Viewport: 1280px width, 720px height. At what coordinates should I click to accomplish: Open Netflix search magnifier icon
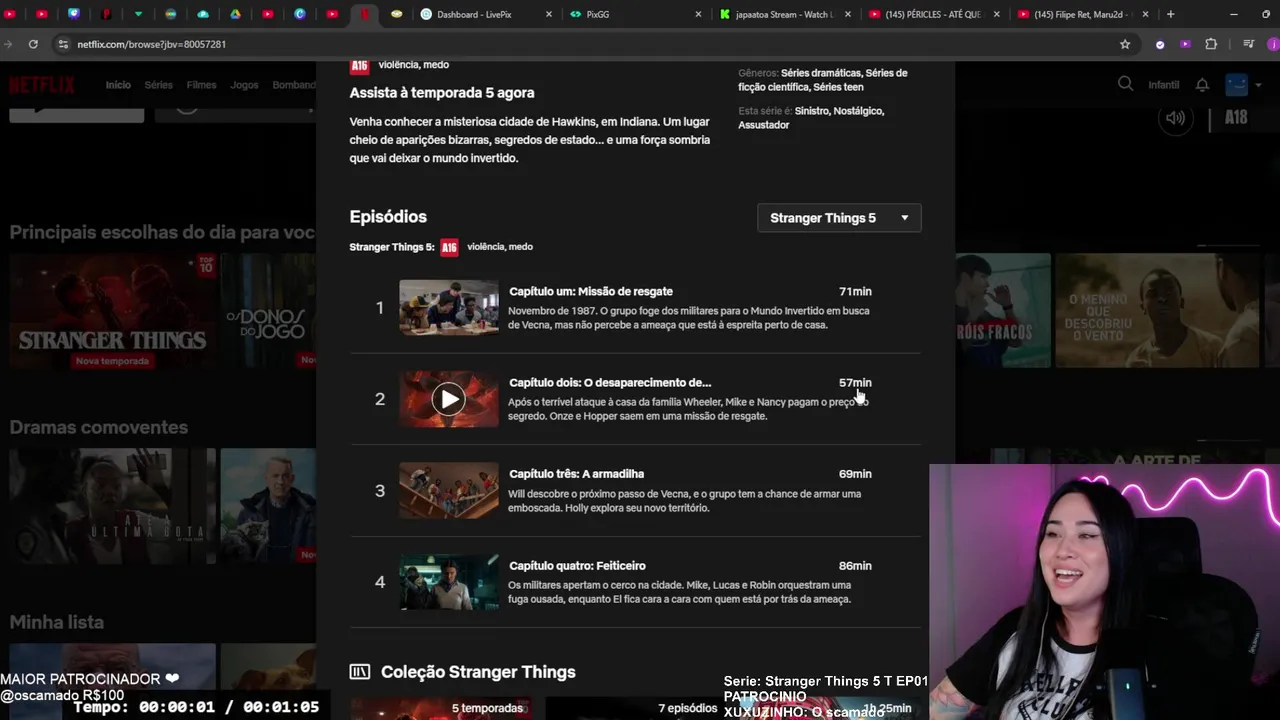pyautogui.click(x=1125, y=84)
